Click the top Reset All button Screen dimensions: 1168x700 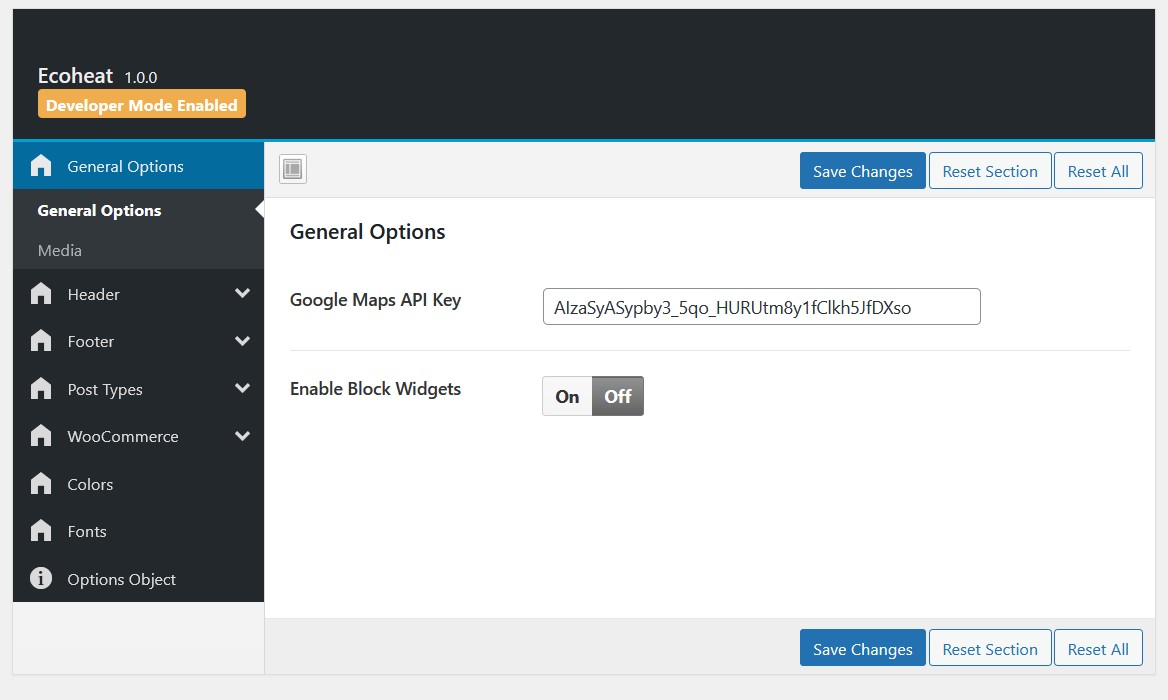tap(1098, 171)
